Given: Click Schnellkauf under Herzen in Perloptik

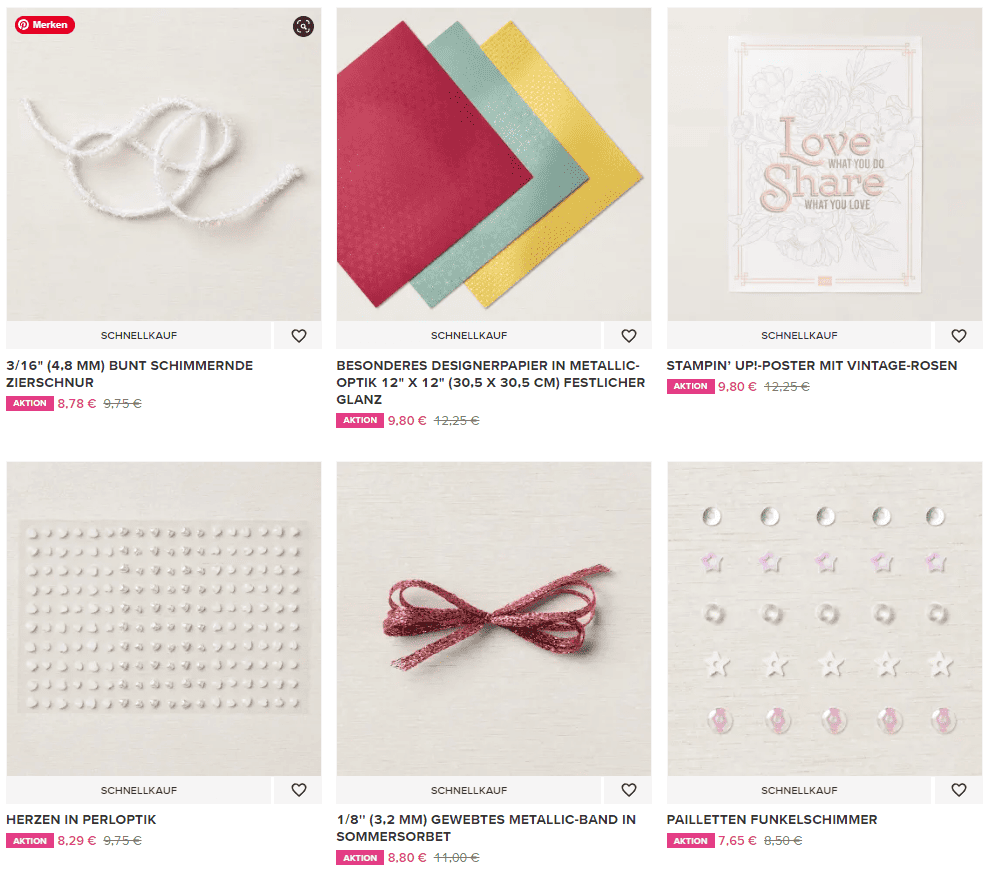Looking at the screenshot, I should [x=139, y=790].
